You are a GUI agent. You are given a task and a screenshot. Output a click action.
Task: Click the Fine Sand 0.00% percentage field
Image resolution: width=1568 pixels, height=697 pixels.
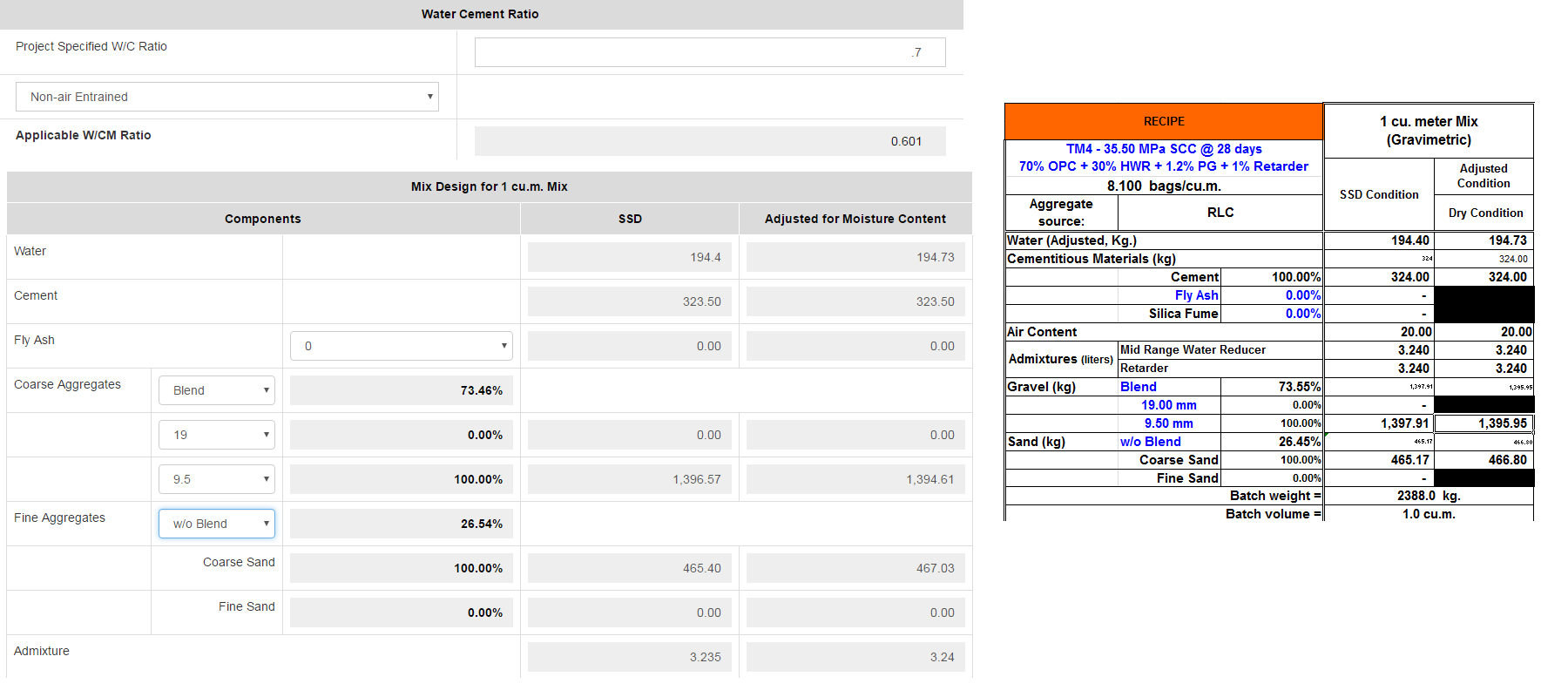point(402,612)
